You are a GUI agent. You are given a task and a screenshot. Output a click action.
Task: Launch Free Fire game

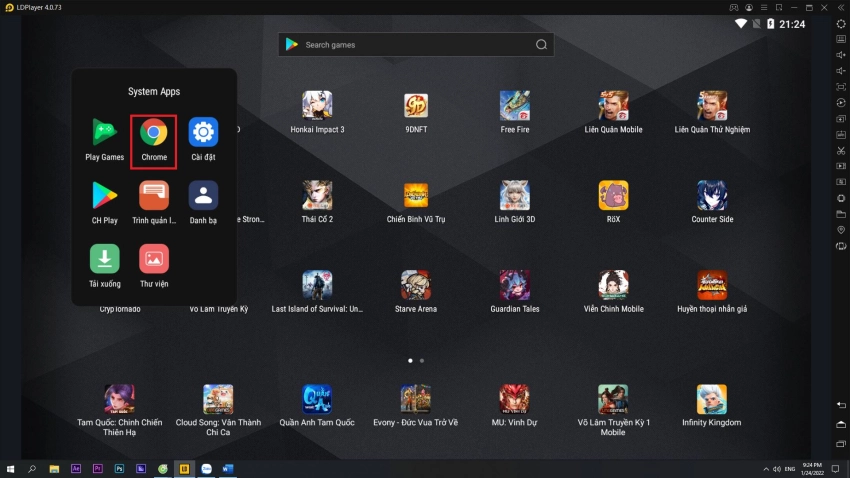point(515,106)
